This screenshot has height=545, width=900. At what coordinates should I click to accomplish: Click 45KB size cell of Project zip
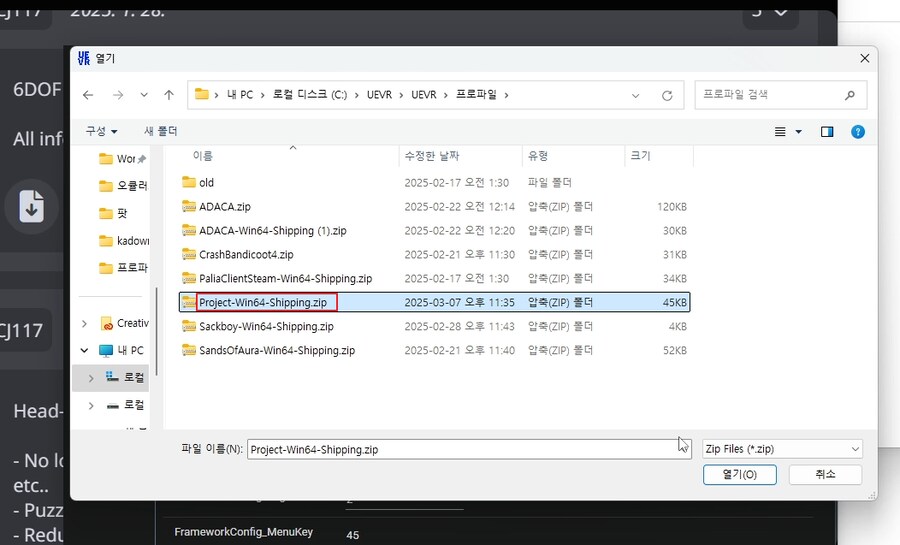[674, 302]
